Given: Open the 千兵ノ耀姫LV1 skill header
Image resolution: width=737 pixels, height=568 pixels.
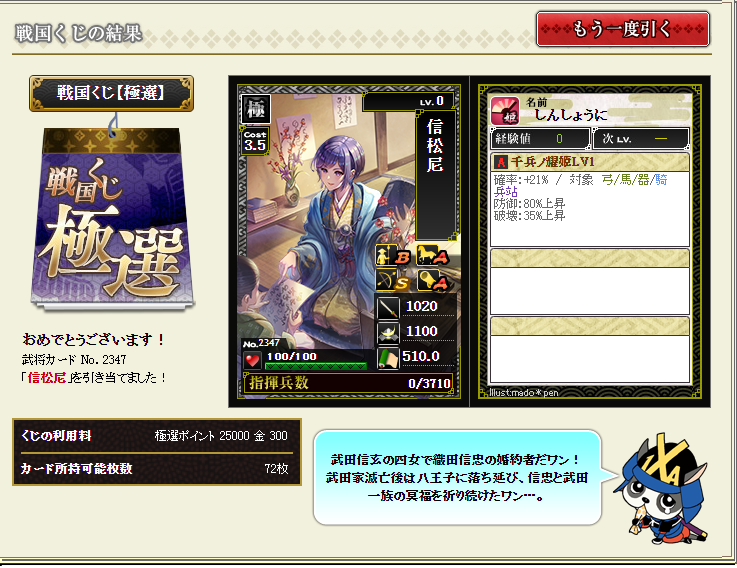Looking at the screenshot, I should [x=590, y=162].
